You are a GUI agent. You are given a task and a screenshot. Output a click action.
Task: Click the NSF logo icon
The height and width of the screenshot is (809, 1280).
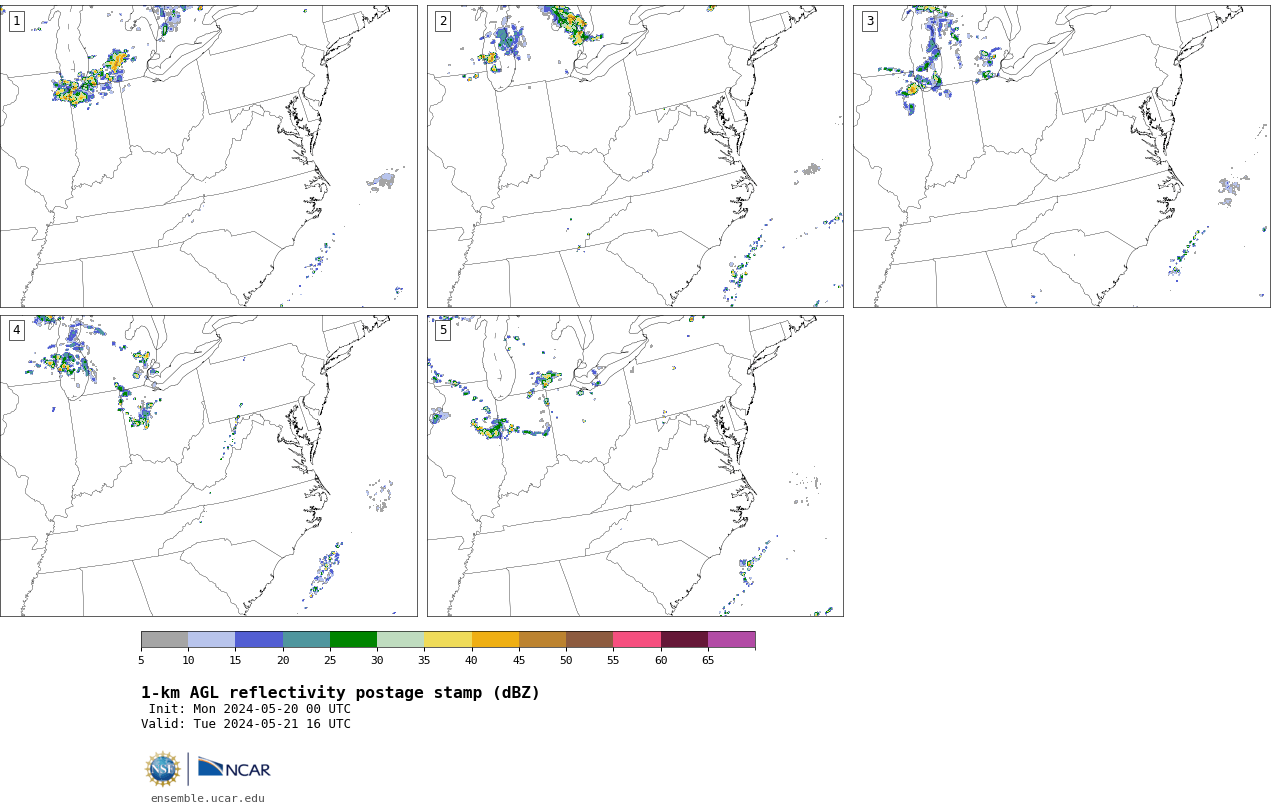tap(163, 769)
